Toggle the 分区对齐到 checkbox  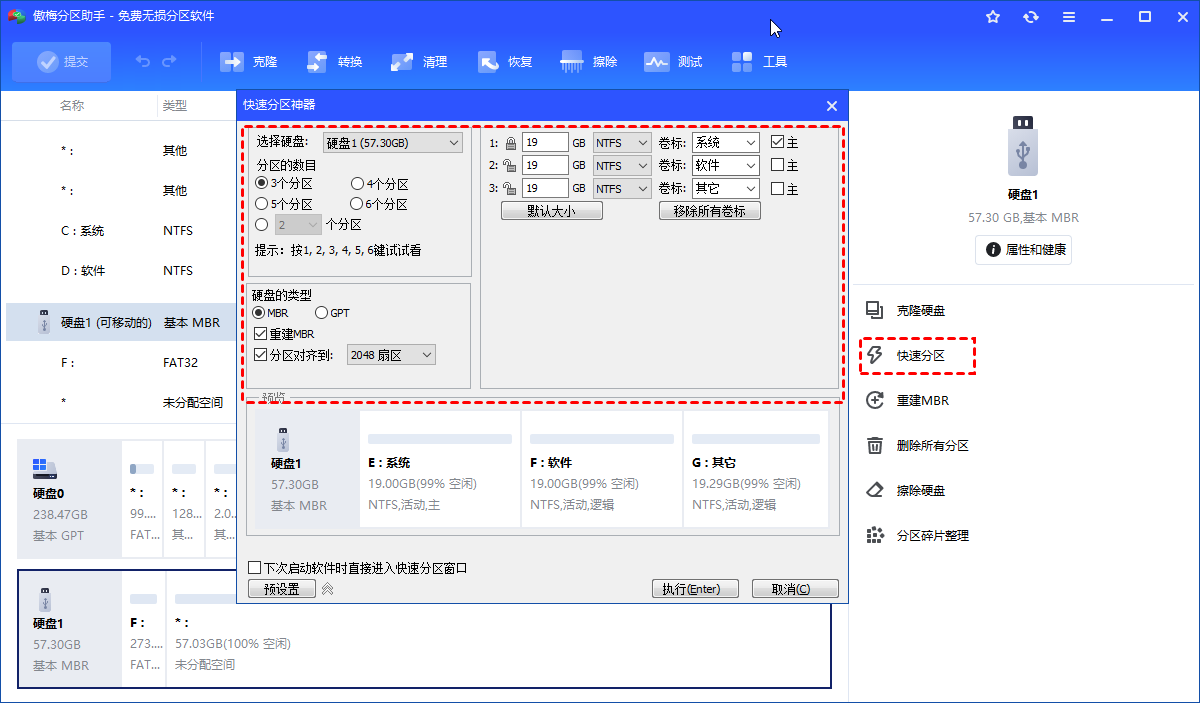[x=261, y=355]
